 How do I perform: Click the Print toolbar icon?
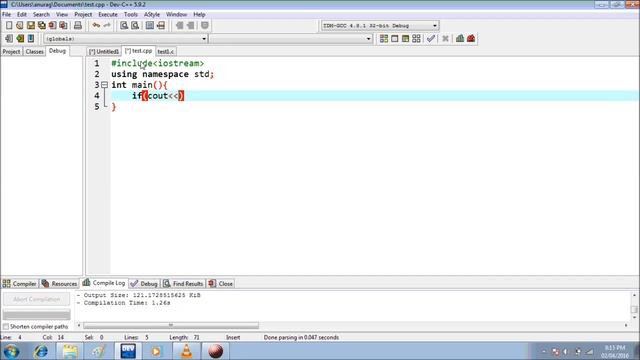78,25
